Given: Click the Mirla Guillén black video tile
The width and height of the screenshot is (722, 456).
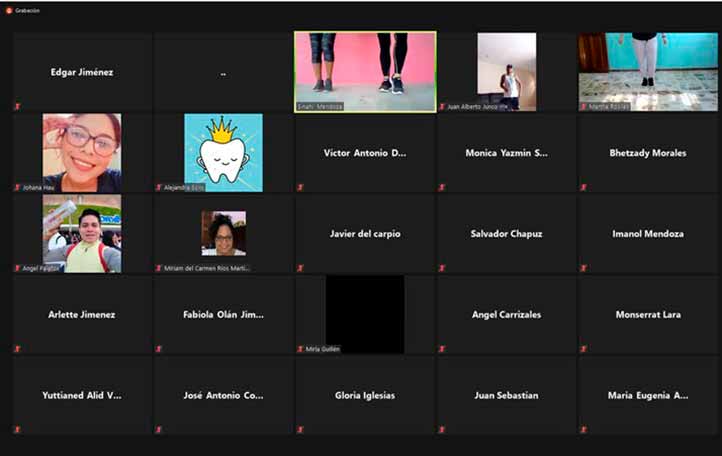Looking at the screenshot, I should (365, 314).
